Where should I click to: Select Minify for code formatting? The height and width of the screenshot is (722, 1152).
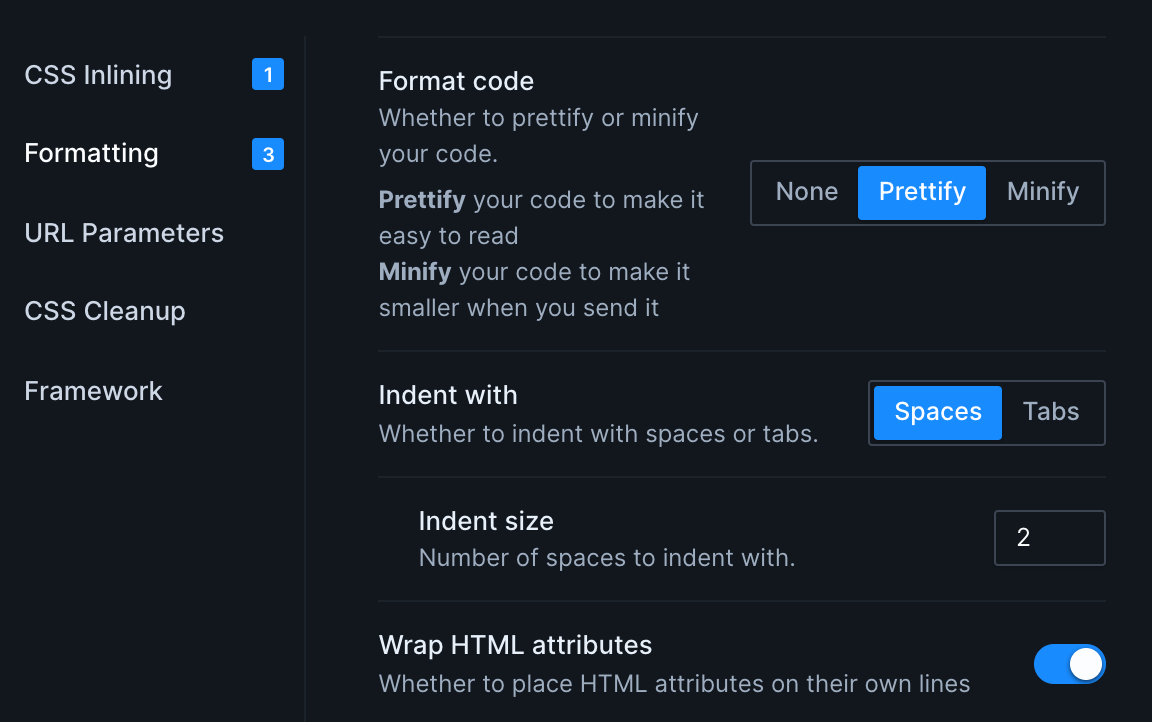click(x=1043, y=192)
